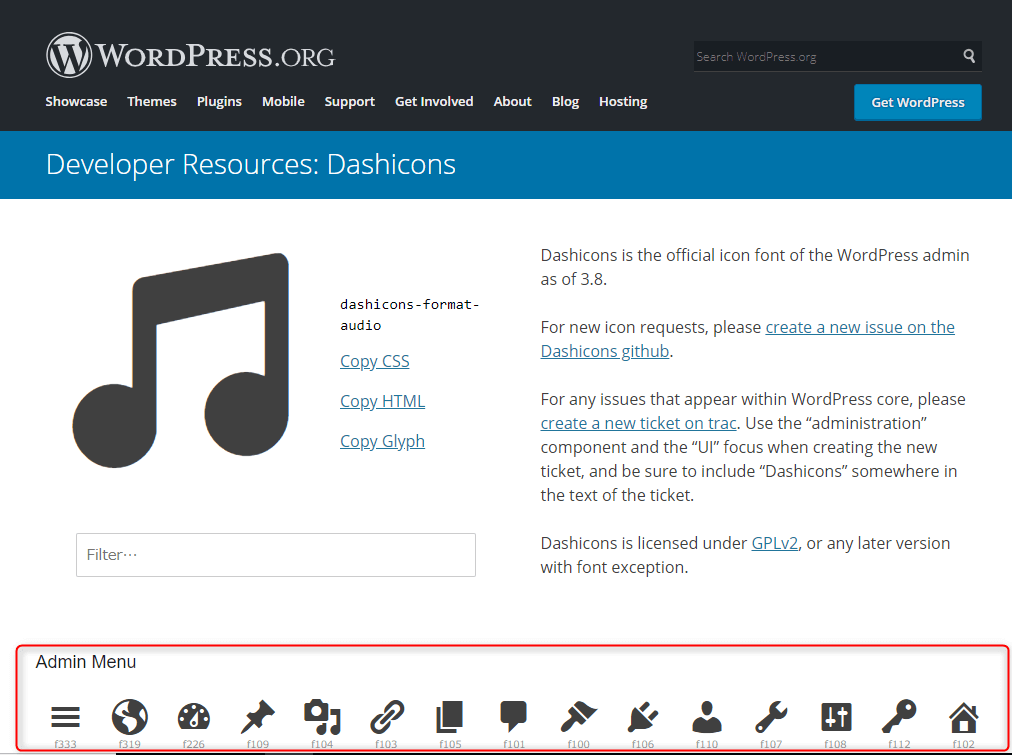Click the camera and music media dashicon

pos(322,717)
